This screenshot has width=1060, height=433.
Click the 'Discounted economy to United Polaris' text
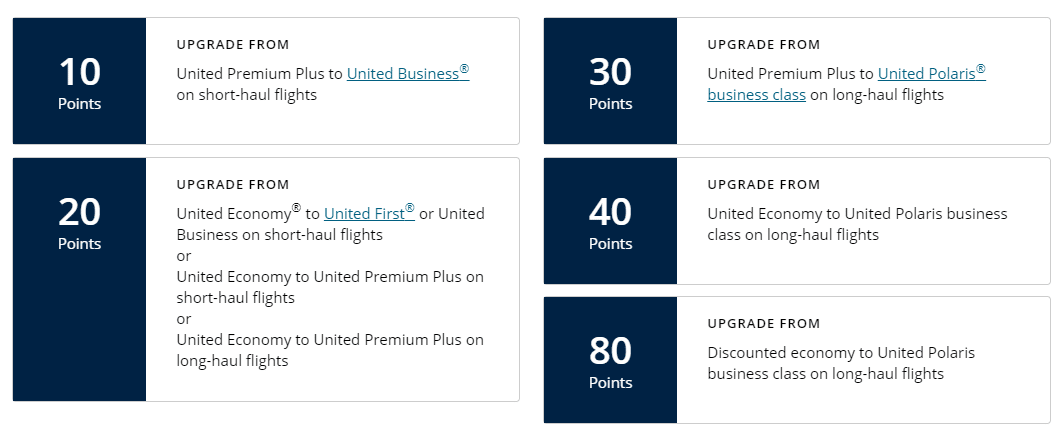[x=840, y=353]
